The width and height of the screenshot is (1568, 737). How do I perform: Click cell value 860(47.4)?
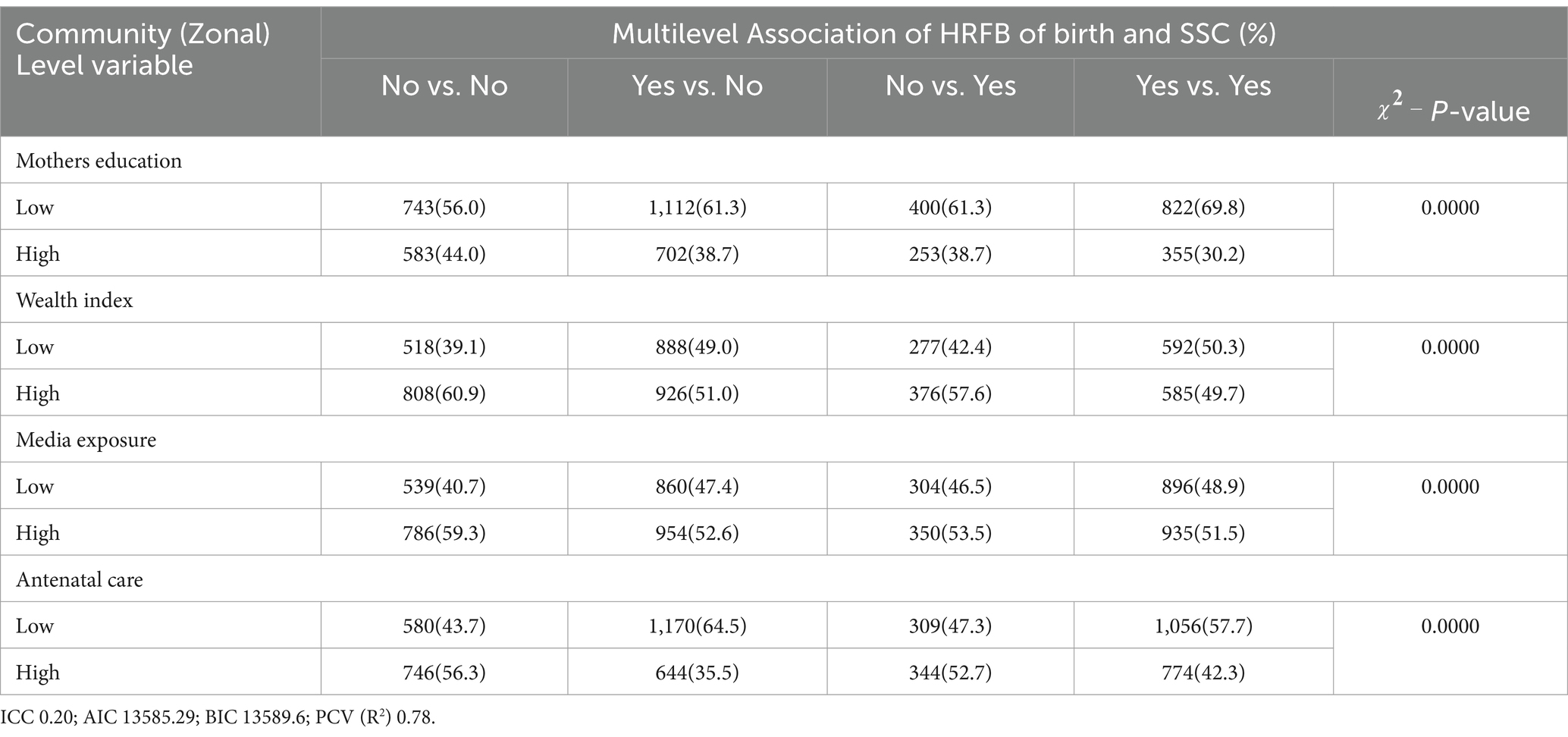698,487
